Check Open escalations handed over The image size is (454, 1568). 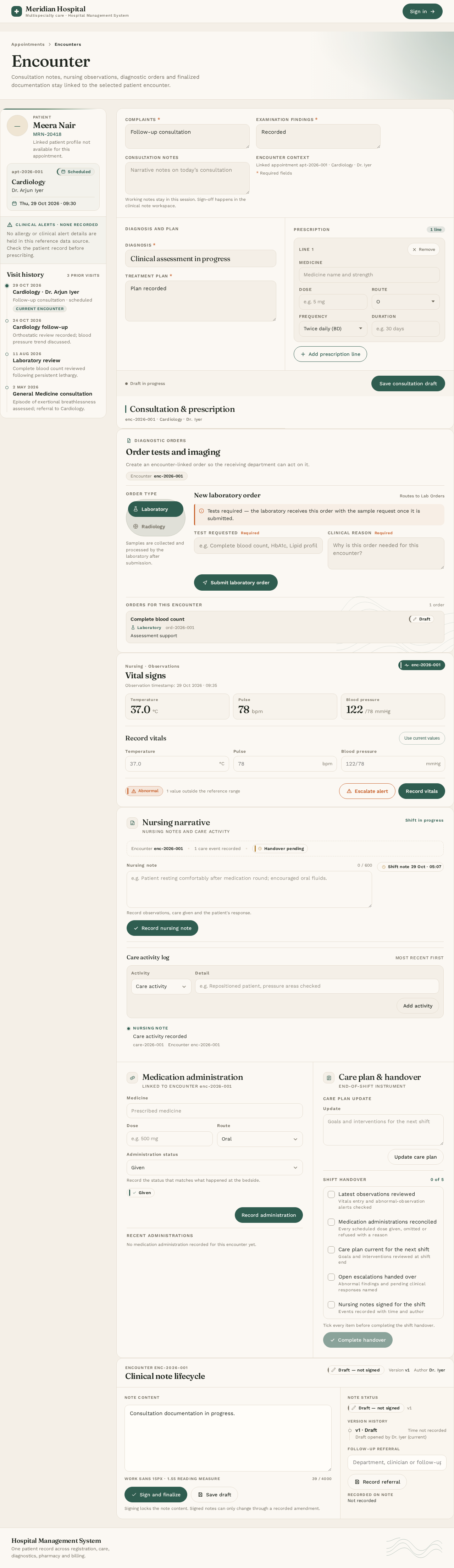pos(331,1277)
